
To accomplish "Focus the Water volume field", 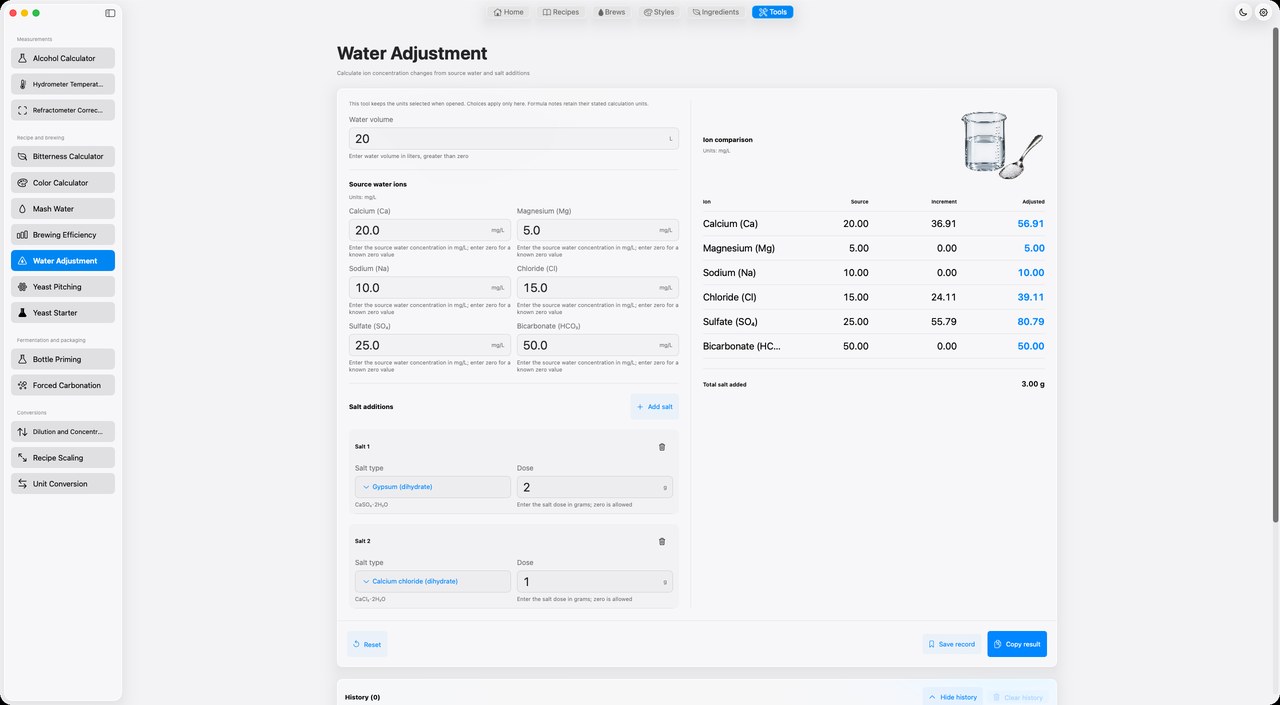I will pos(513,139).
